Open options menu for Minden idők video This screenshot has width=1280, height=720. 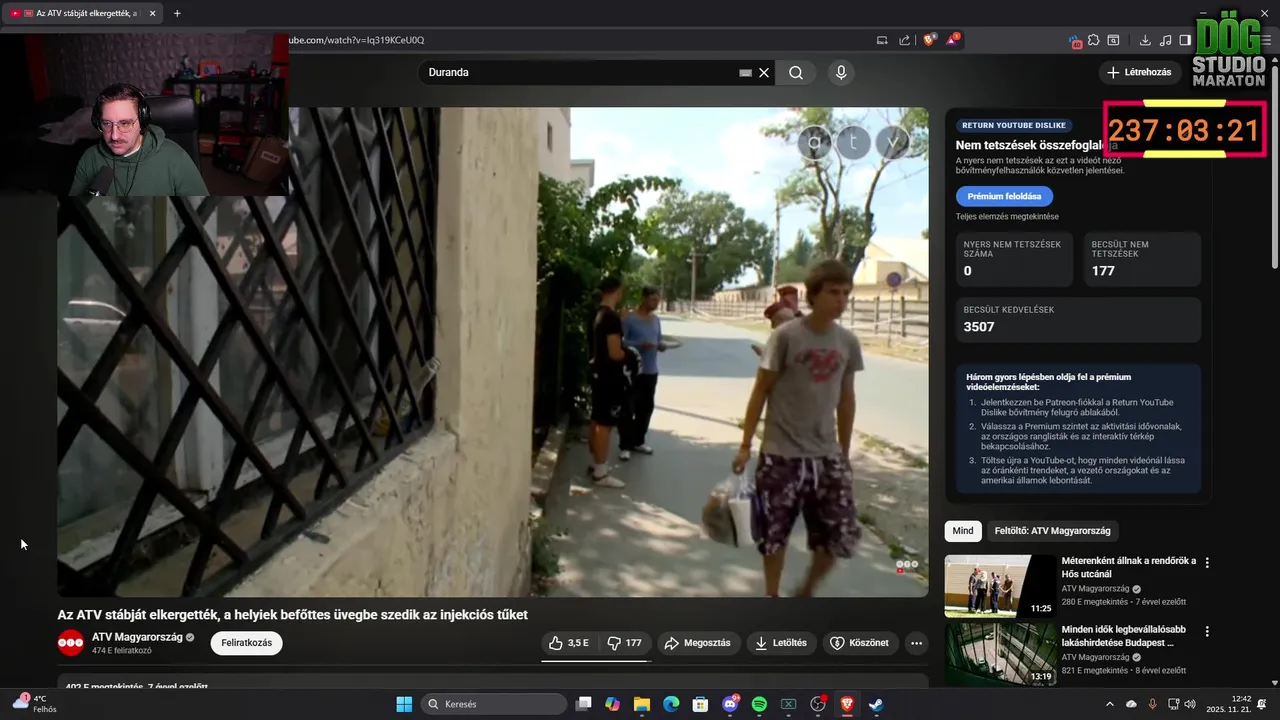(x=1207, y=631)
